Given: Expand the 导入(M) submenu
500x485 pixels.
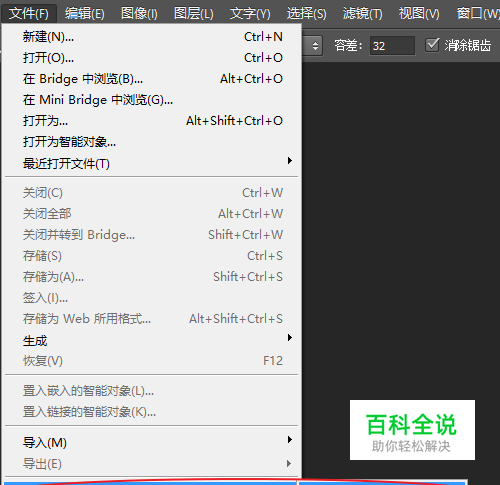Looking at the screenshot, I should pyautogui.click(x=152, y=442).
